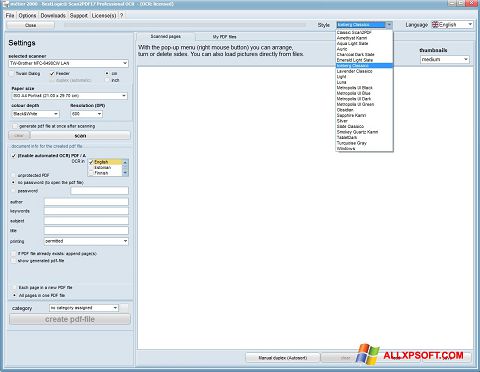This screenshot has height=372, width=480.
Task: Click small button next to category dropdown
Action: click(124, 308)
